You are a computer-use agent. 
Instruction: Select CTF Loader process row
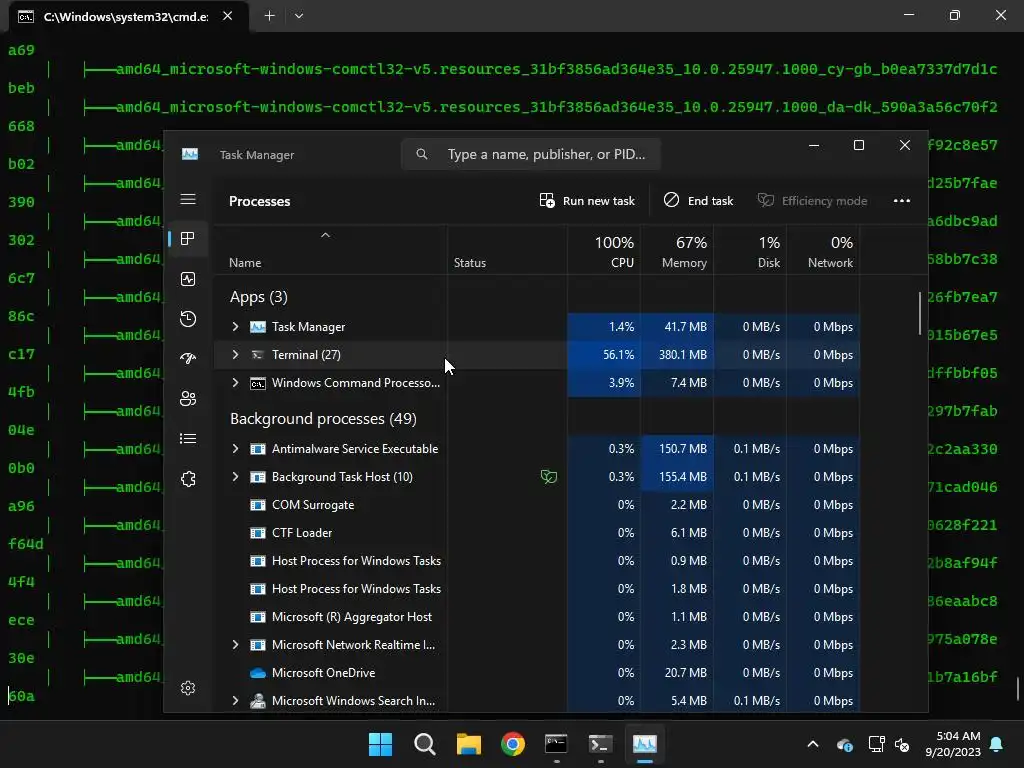(x=537, y=533)
